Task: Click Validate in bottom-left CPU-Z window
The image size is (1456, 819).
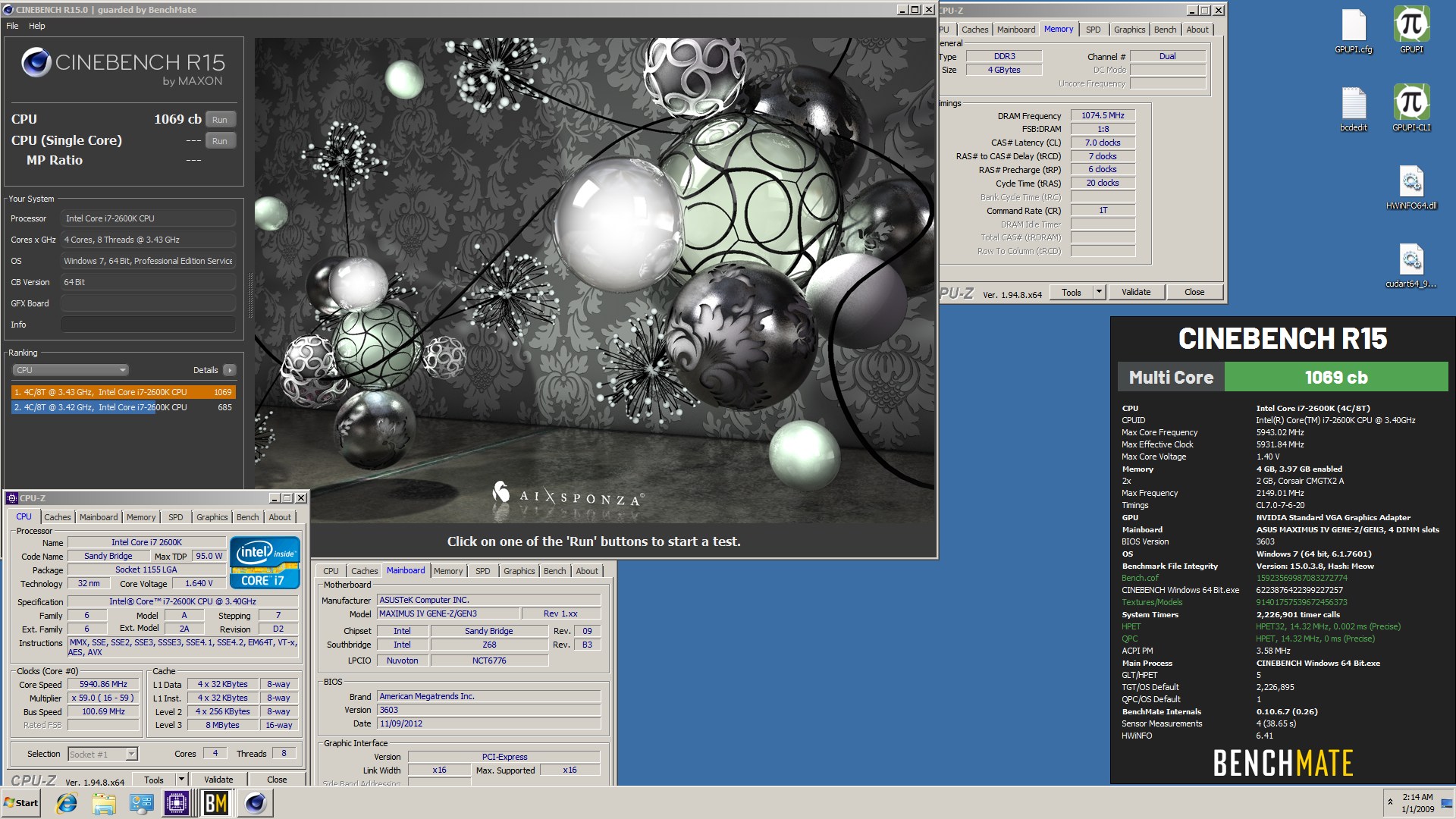Action: [218, 780]
